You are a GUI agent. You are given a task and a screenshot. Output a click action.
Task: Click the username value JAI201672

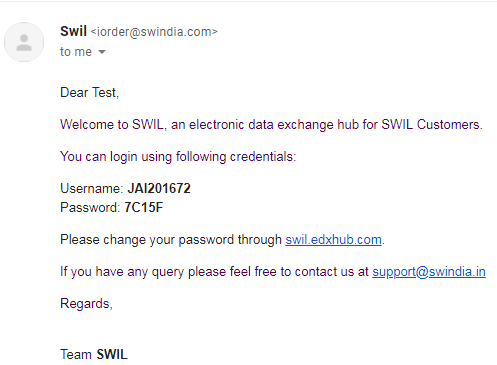point(159,188)
